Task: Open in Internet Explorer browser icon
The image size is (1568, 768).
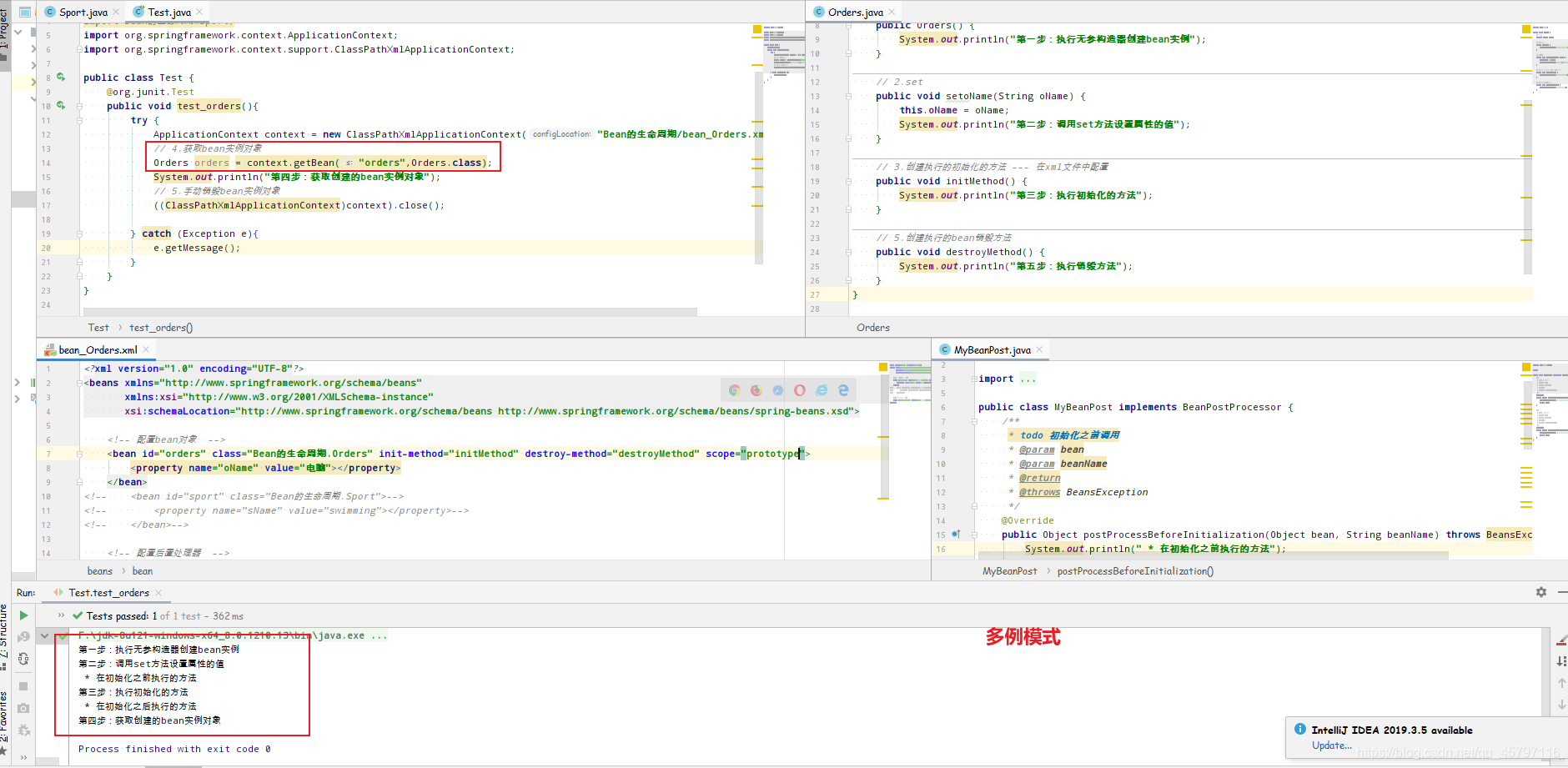Action: [822, 390]
